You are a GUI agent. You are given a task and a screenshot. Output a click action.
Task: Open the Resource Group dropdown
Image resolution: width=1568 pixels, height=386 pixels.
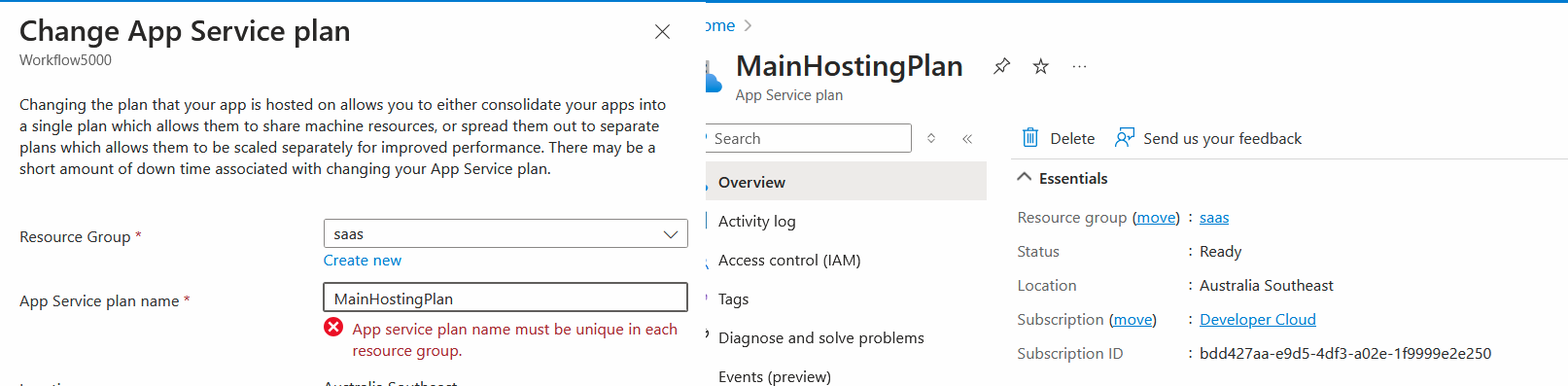pos(505,233)
